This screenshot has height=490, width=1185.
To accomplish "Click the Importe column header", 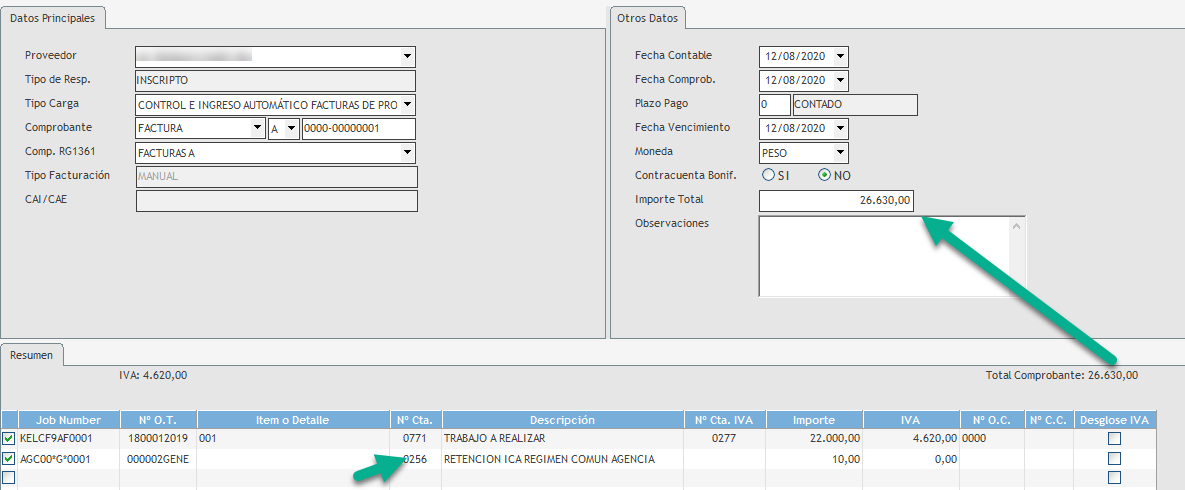I will pos(813,420).
